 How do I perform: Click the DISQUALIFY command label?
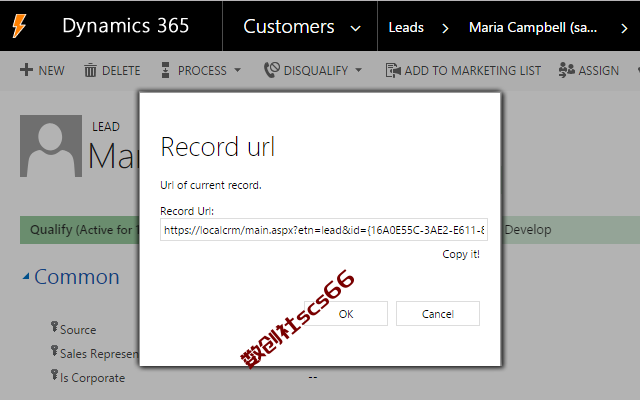316,71
